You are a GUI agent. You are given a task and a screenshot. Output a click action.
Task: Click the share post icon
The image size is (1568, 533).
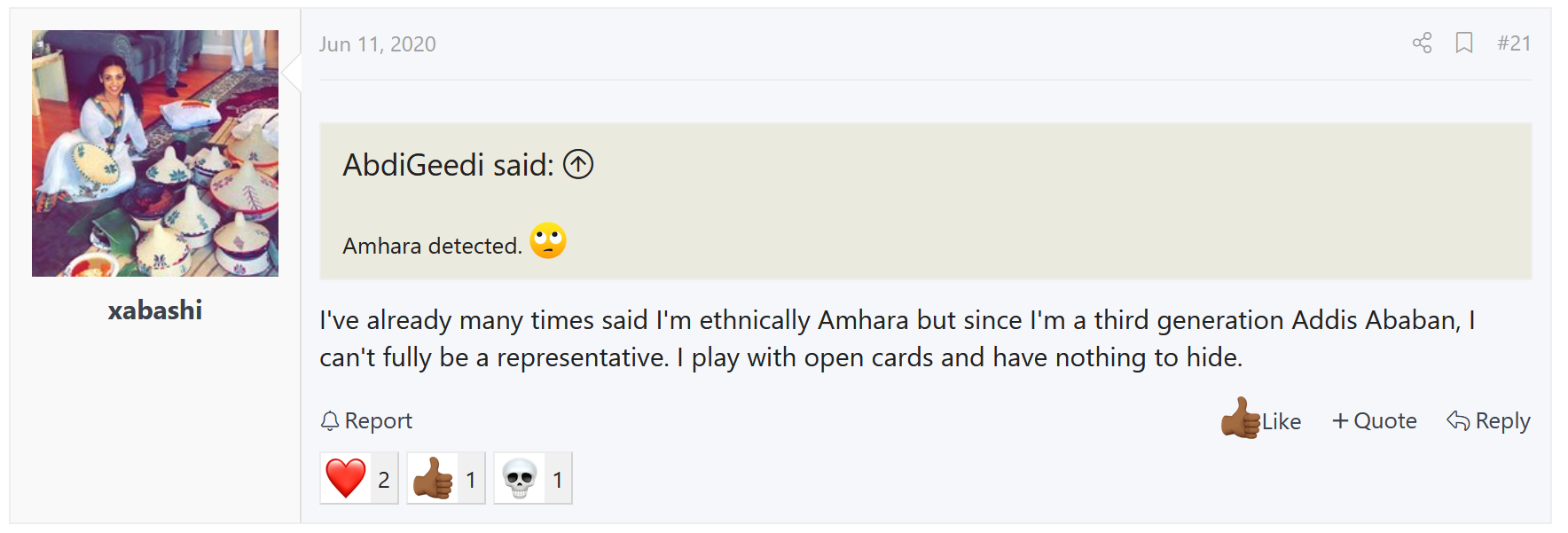[1422, 43]
